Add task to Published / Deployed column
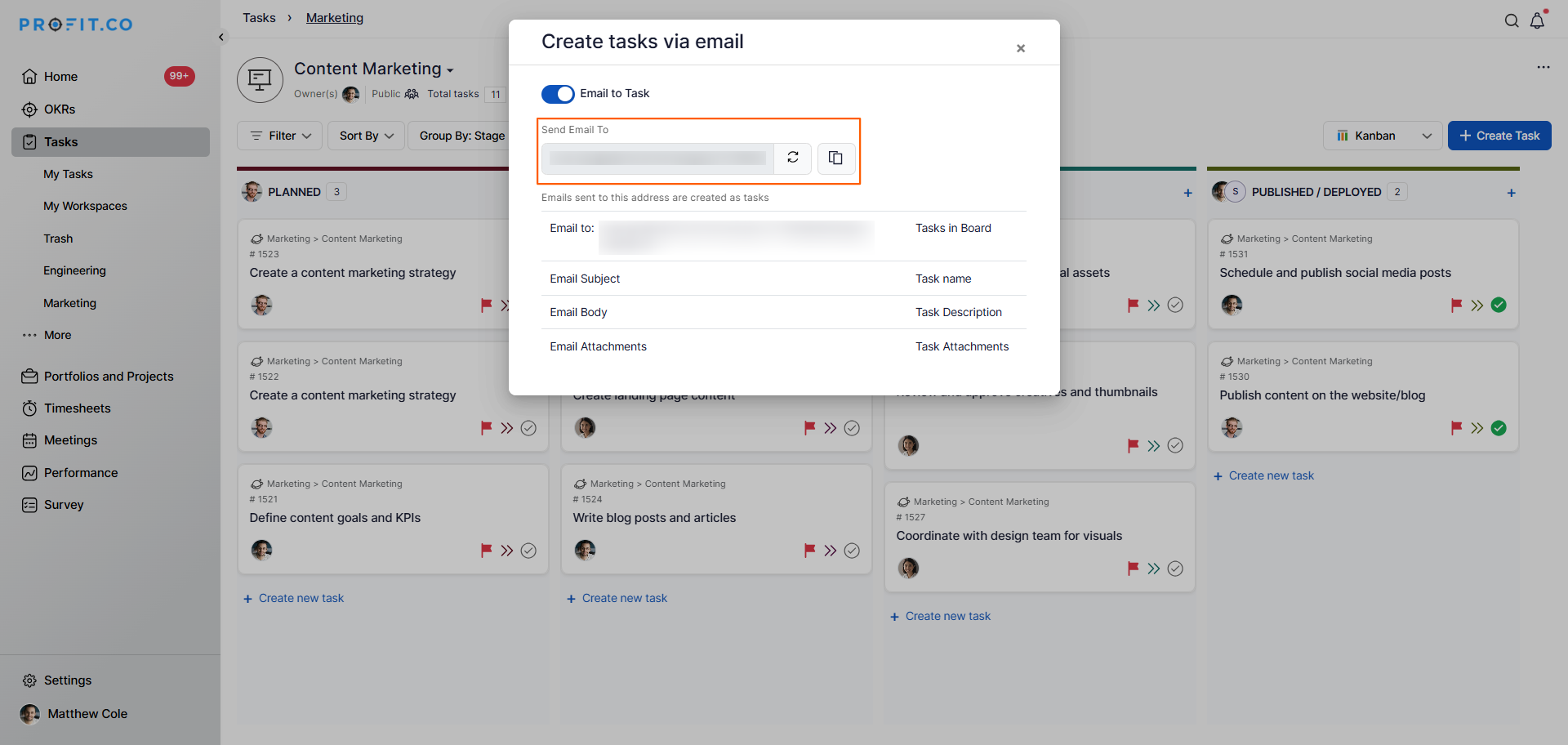The width and height of the screenshot is (1568, 745). pos(1512,193)
